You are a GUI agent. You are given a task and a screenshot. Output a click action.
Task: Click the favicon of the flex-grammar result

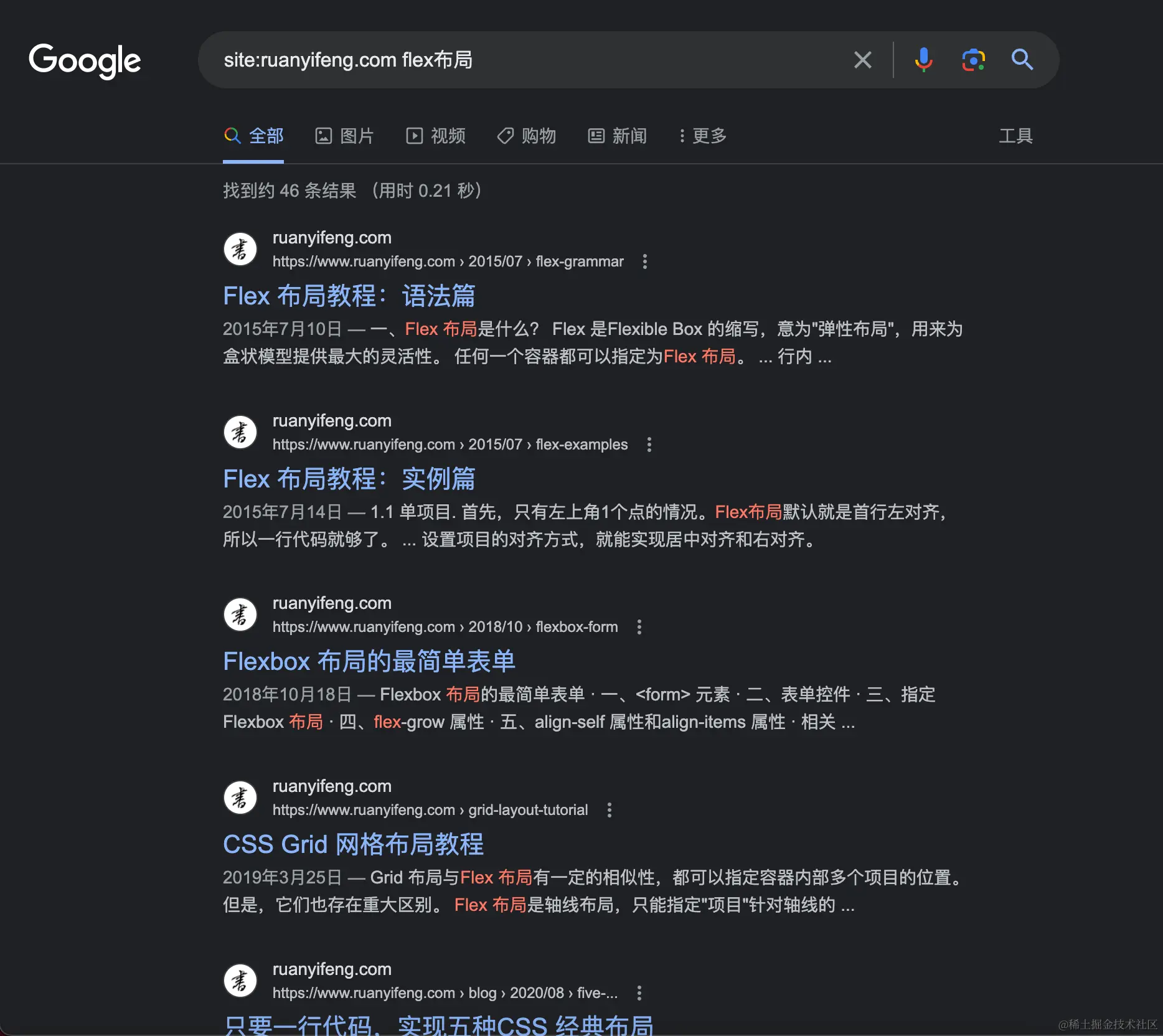(x=240, y=250)
